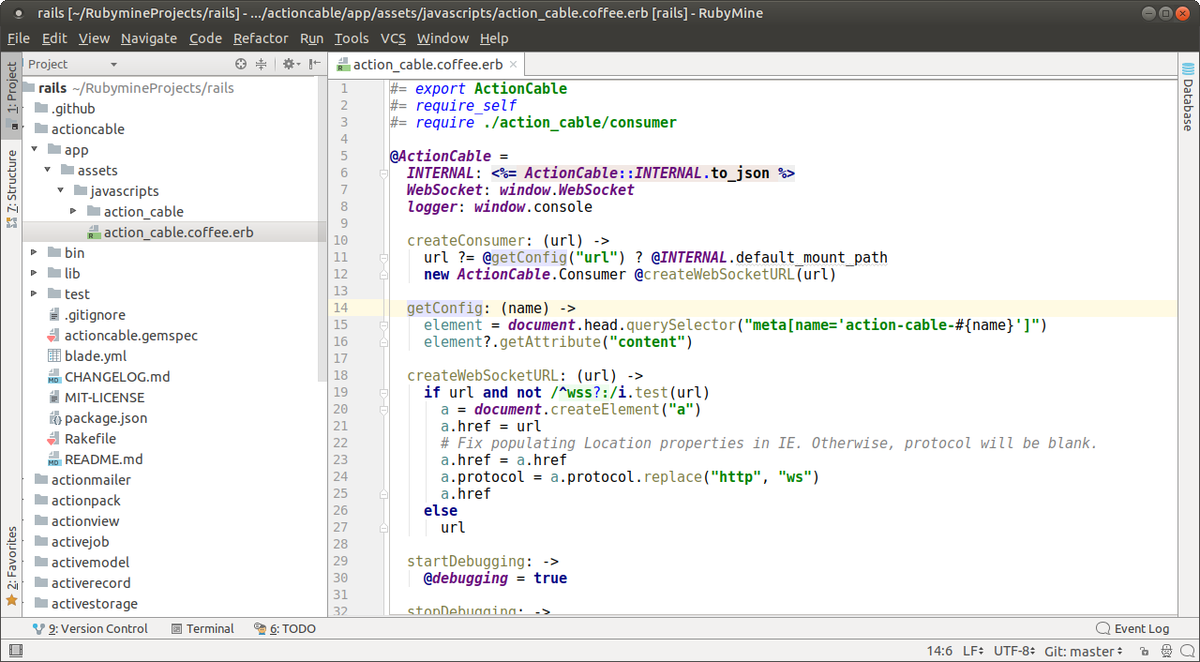The width and height of the screenshot is (1200, 662).
Task: Open the Refactor menu
Action: pos(261,38)
